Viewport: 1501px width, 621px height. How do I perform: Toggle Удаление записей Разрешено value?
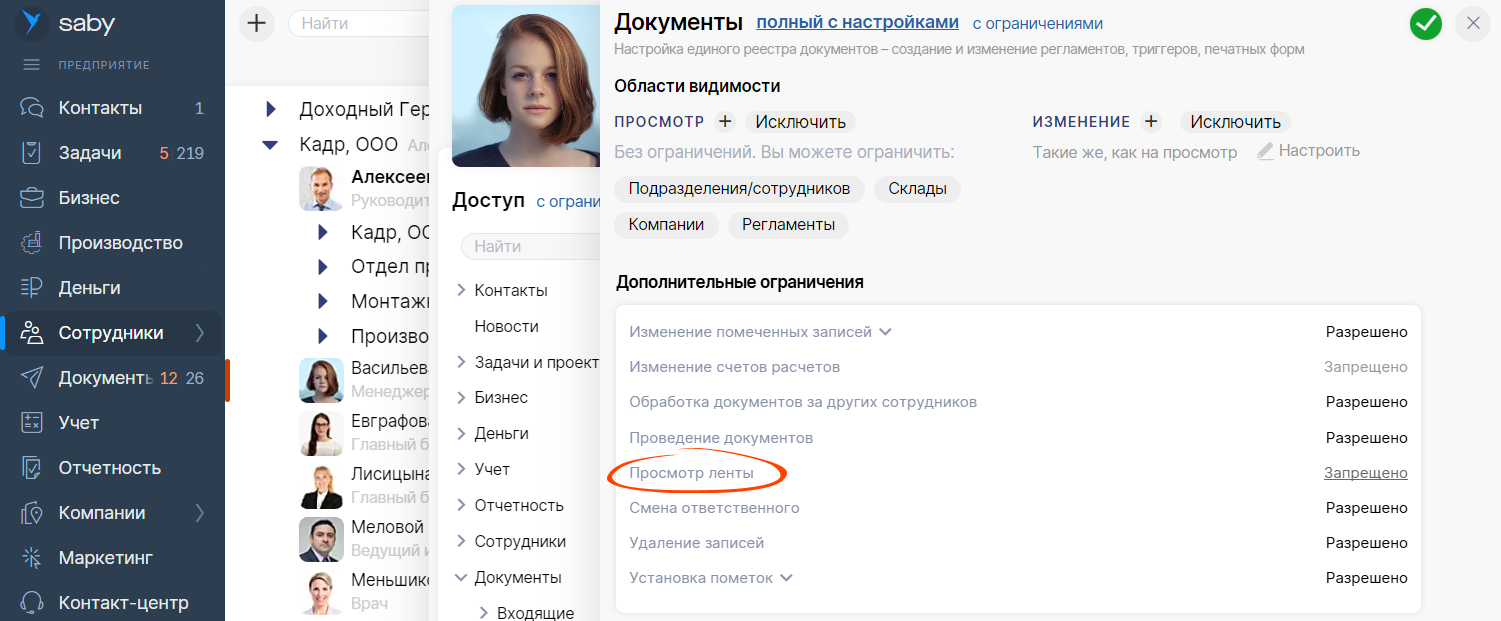click(x=1366, y=543)
